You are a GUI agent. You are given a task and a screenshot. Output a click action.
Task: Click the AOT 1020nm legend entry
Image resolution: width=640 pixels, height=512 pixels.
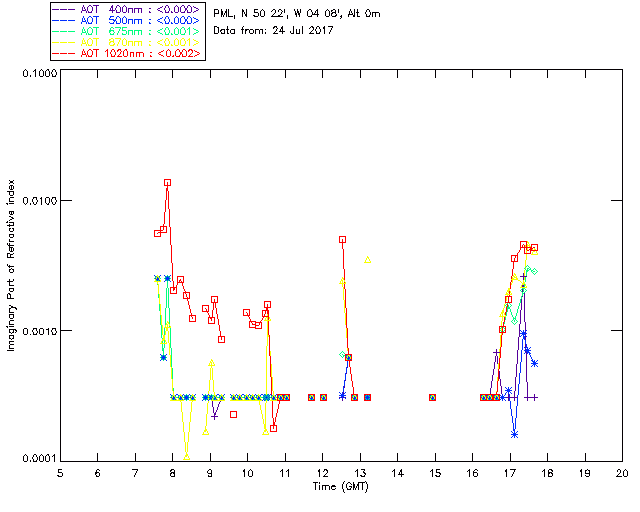pos(128,53)
